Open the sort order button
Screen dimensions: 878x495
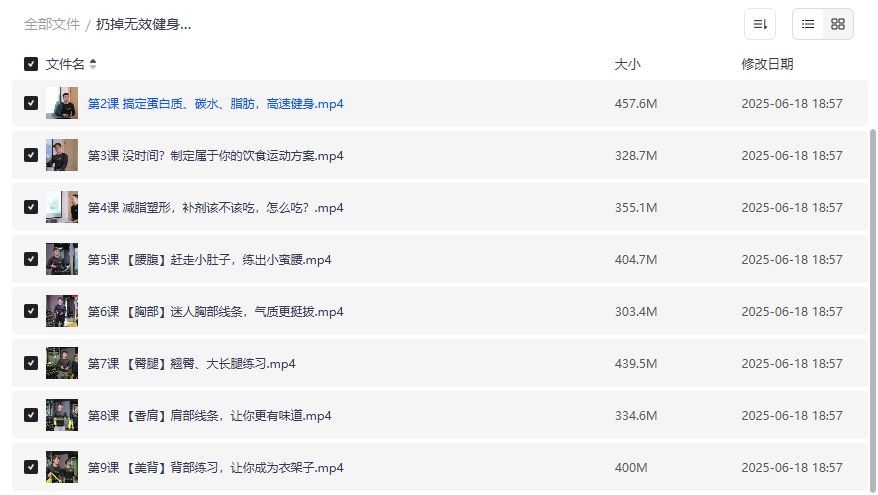(760, 24)
